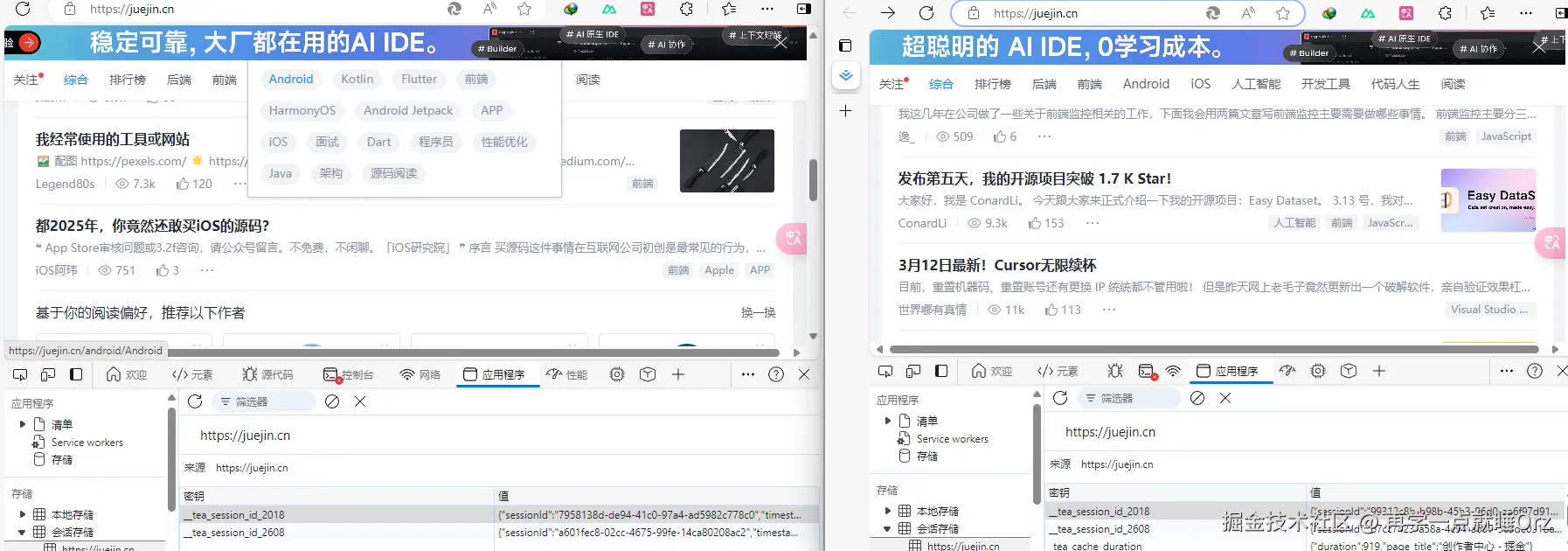
Task: Open the console icon in right DevTools
Action: 1147,372
